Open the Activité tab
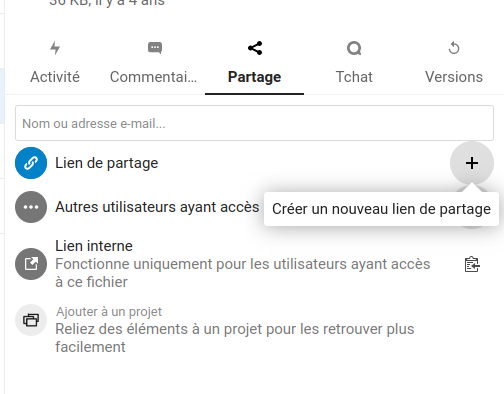 click(55, 63)
